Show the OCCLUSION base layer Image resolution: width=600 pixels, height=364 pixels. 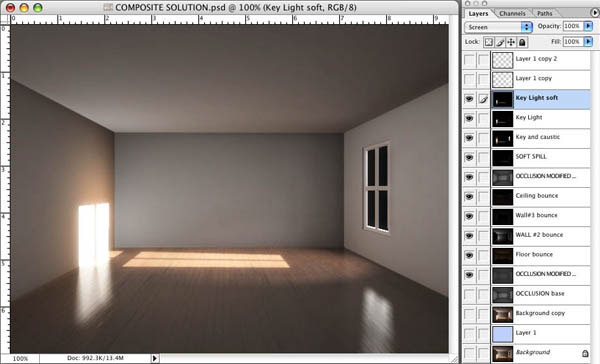469,294
